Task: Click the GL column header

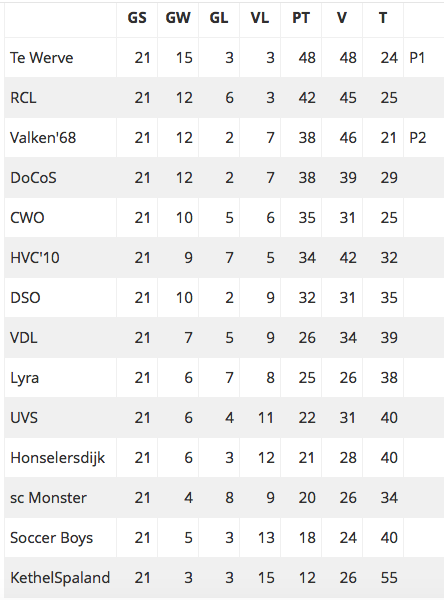Action: pos(219,18)
